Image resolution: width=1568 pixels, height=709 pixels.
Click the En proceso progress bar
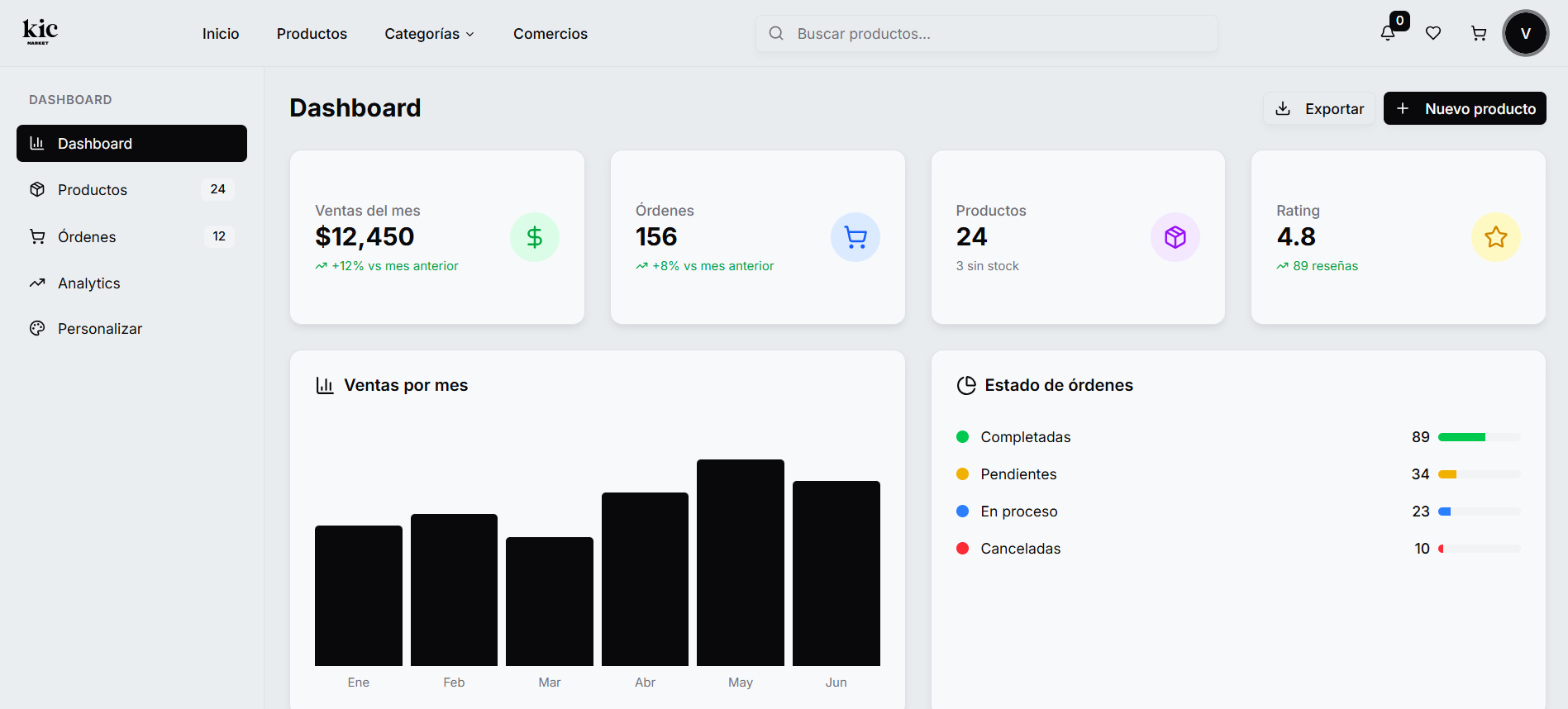coord(1480,512)
